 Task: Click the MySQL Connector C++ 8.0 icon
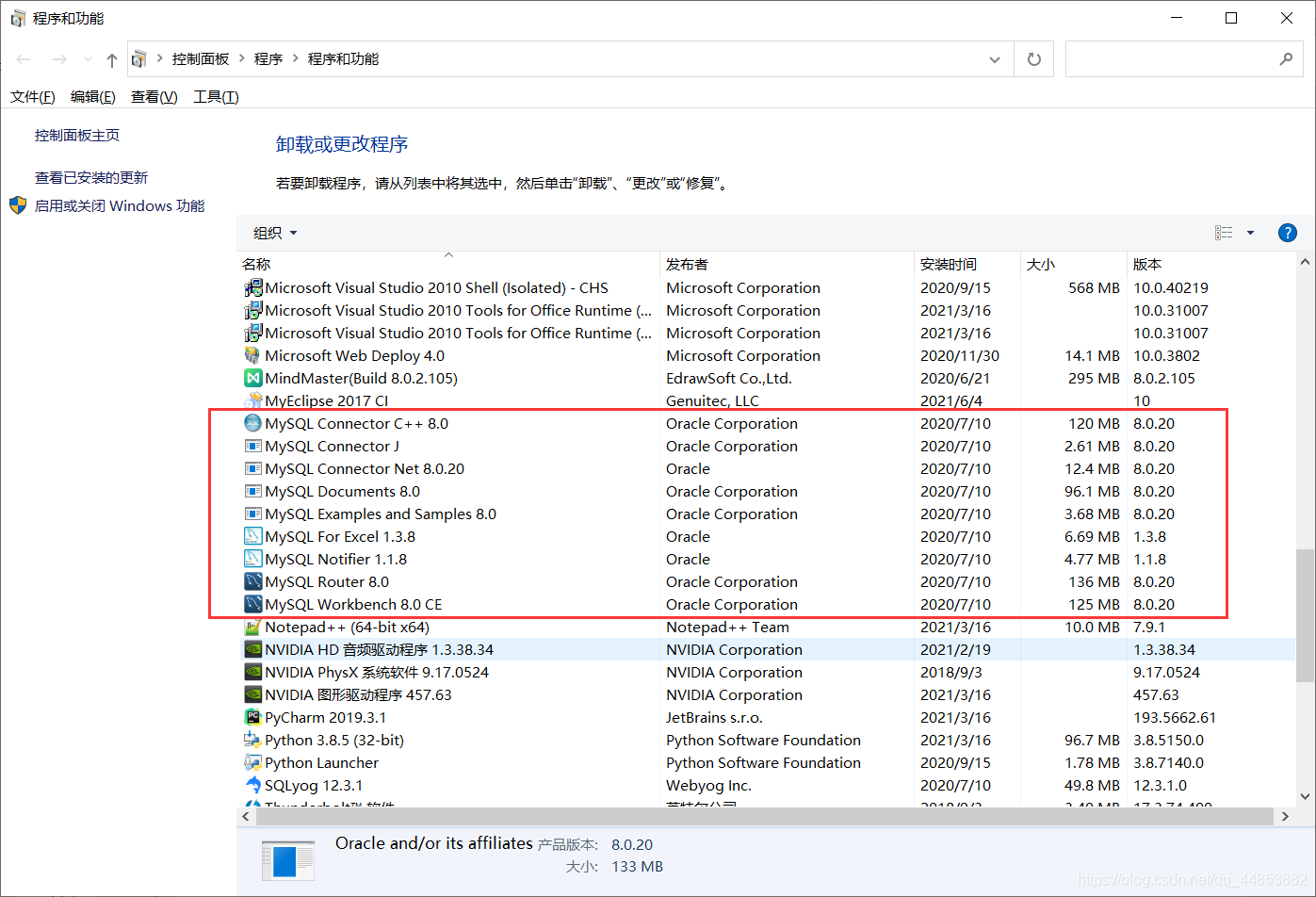(252, 423)
